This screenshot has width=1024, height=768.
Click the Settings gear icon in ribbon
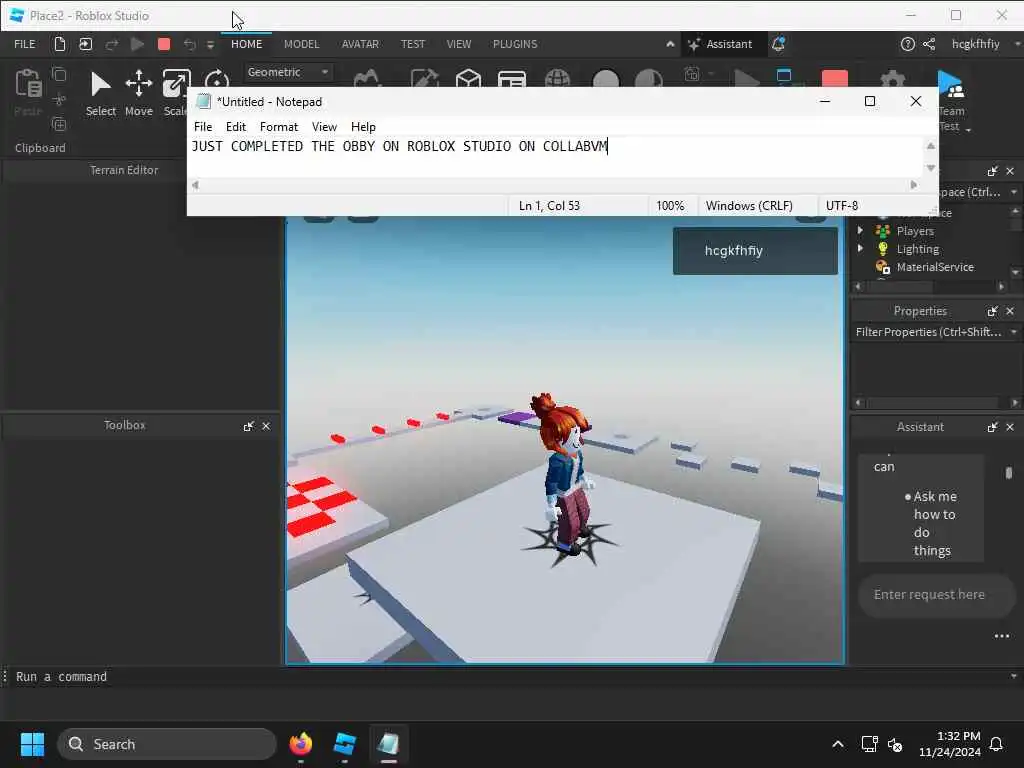click(x=892, y=78)
